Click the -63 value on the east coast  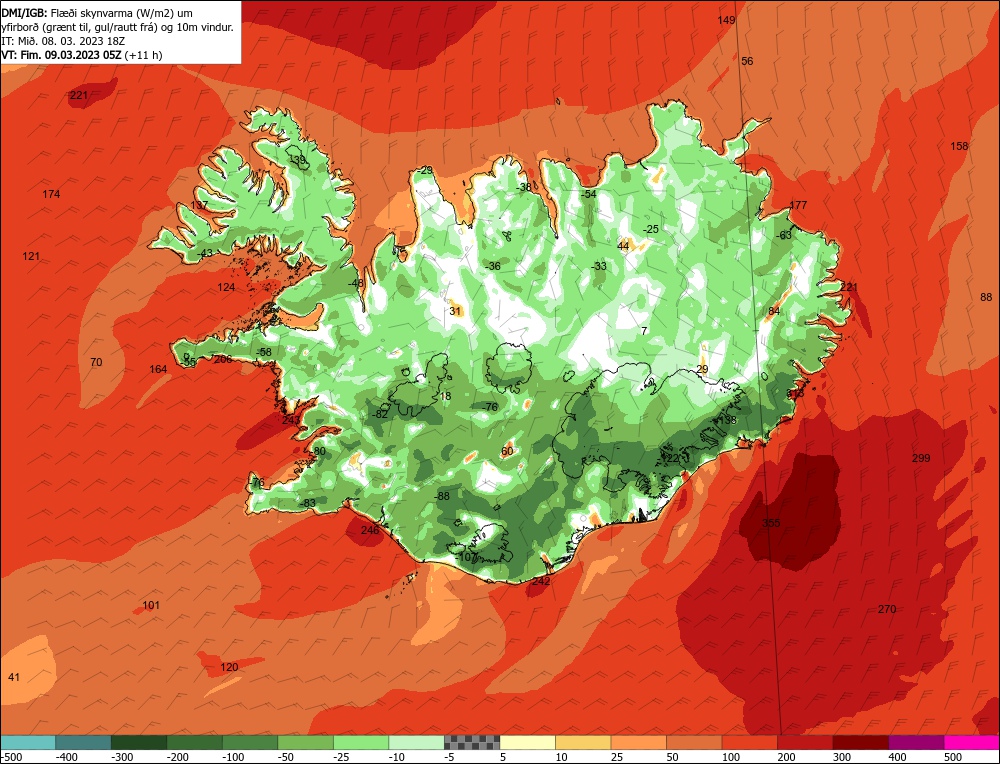coord(784,235)
